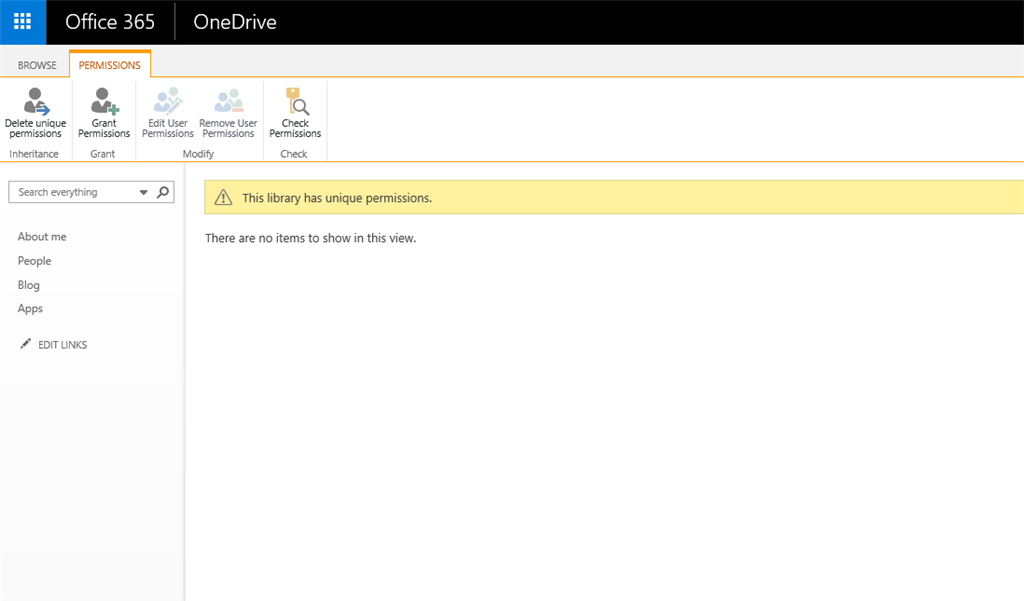
Task: Click 'This library has unique permissions.' text
Action: point(337,198)
